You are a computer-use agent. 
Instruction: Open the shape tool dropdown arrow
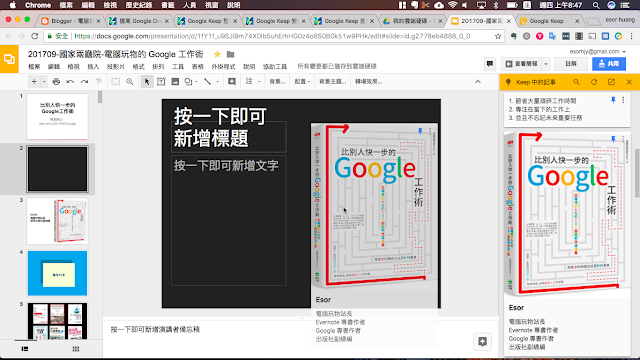197,82
